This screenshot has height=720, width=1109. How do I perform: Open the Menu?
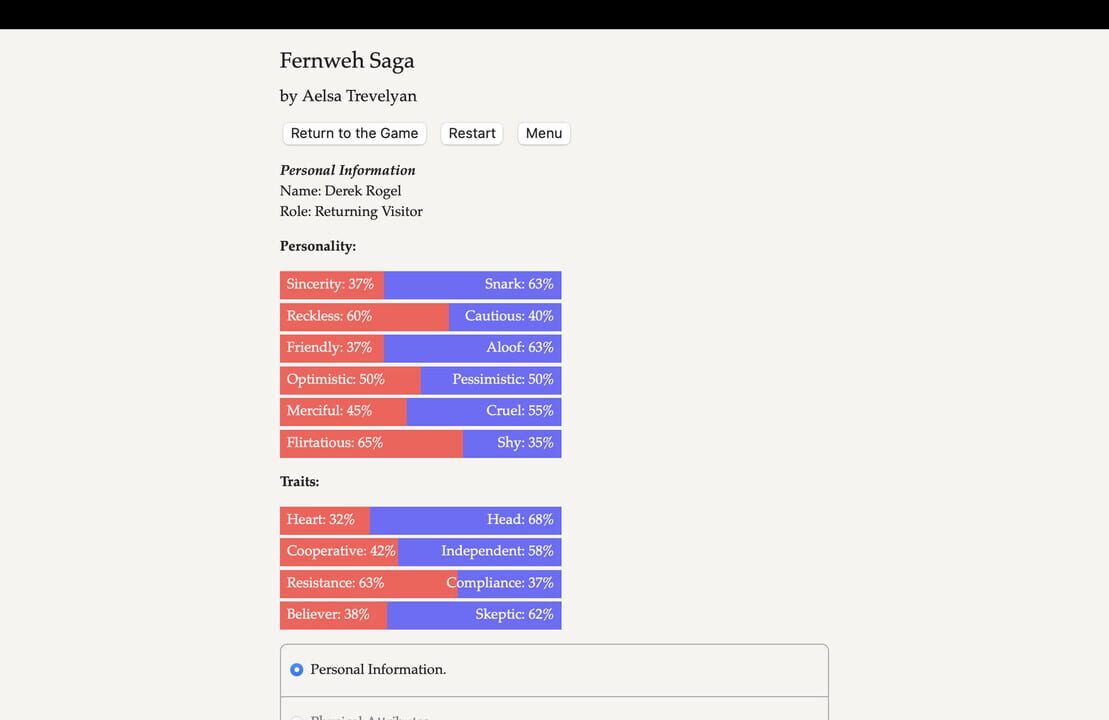(x=543, y=133)
